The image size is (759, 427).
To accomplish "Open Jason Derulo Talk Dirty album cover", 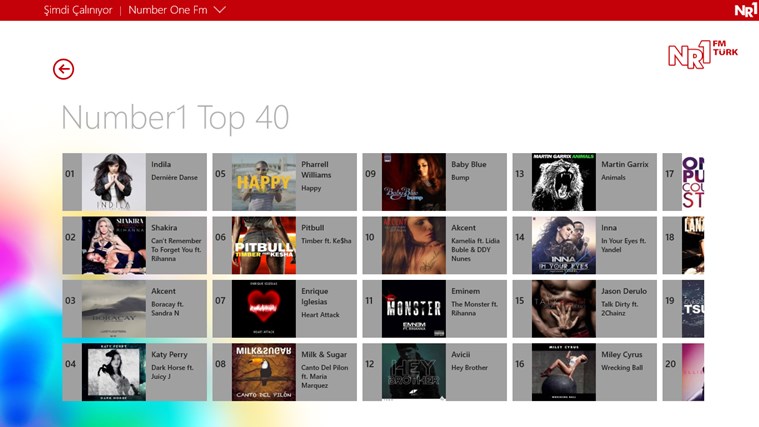I will [x=564, y=309].
